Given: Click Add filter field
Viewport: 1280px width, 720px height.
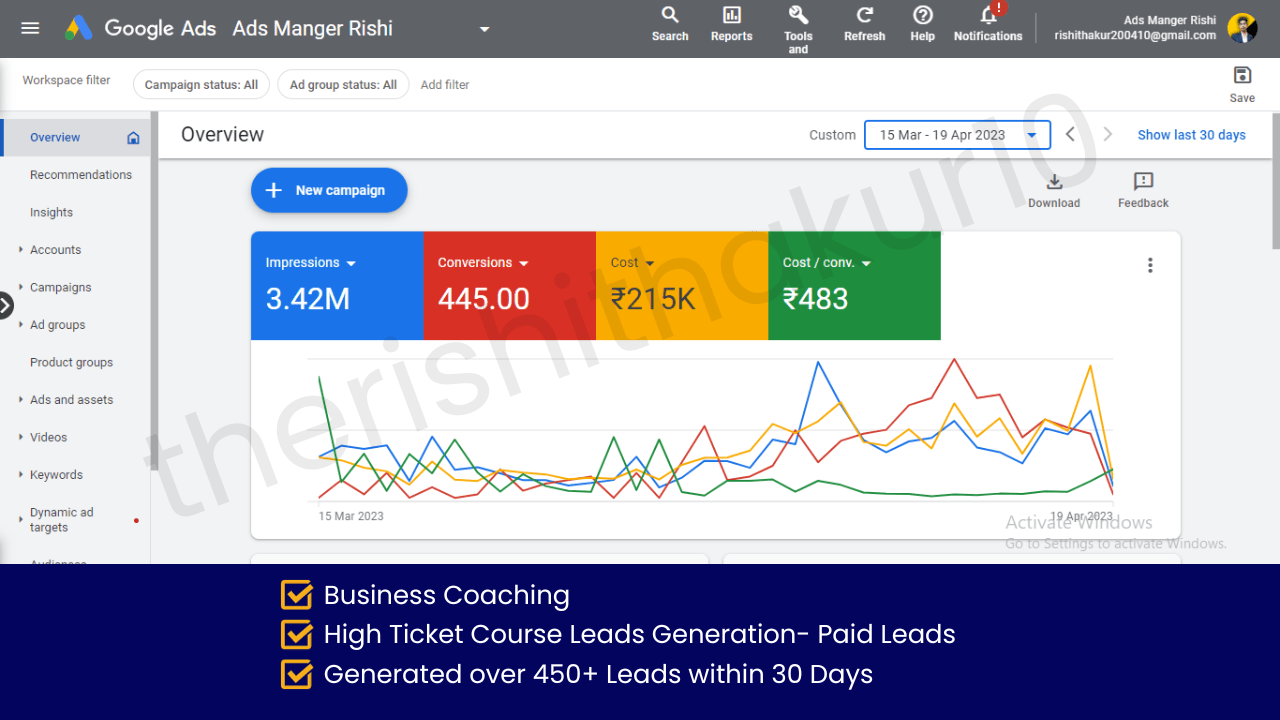Looking at the screenshot, I should (445, 85).
